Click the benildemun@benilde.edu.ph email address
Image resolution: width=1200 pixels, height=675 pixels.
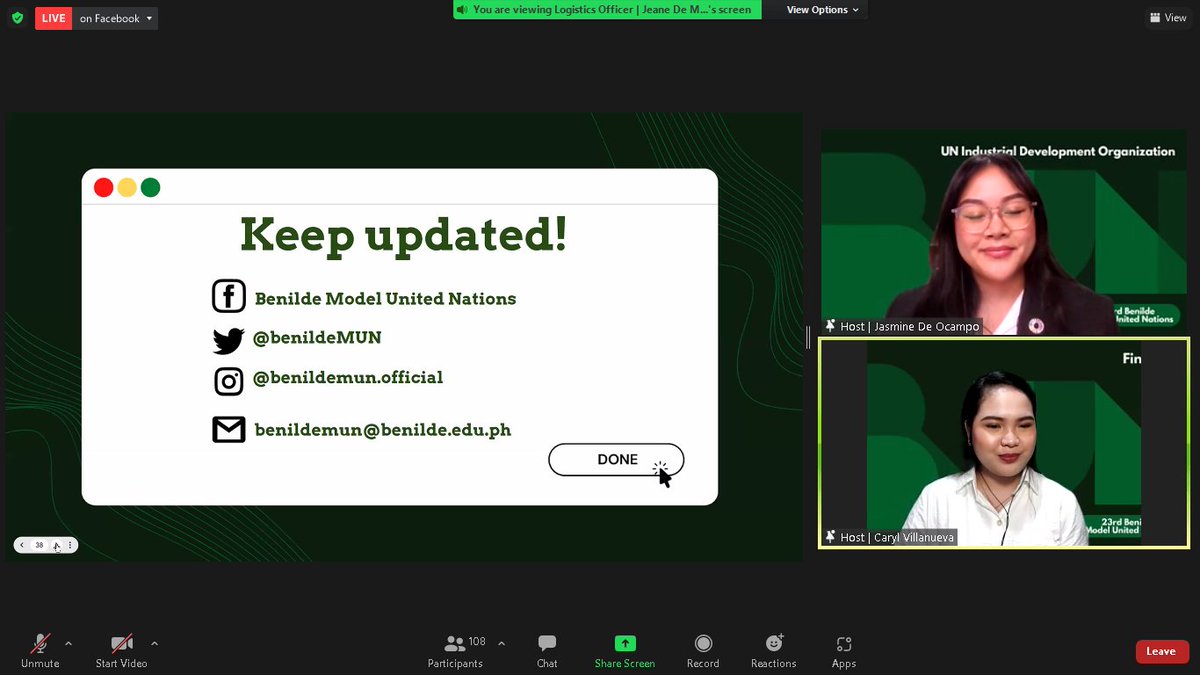(x=383, y=430)
